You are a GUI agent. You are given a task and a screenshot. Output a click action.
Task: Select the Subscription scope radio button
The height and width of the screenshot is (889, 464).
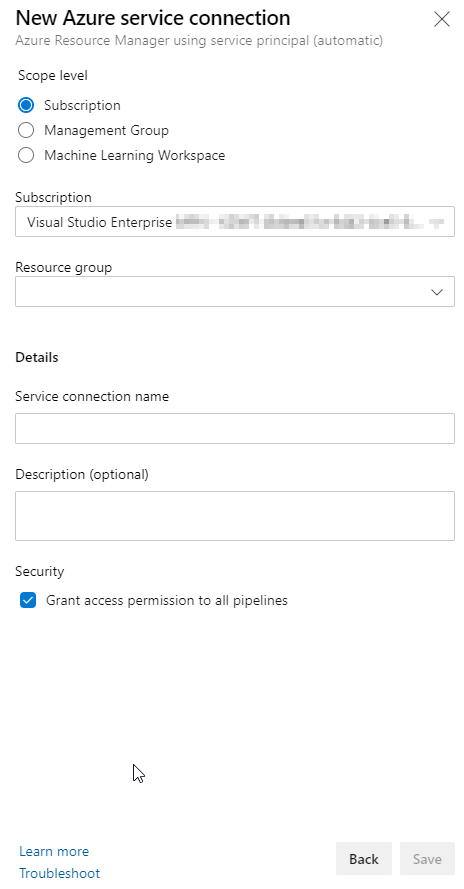point(26,105)
